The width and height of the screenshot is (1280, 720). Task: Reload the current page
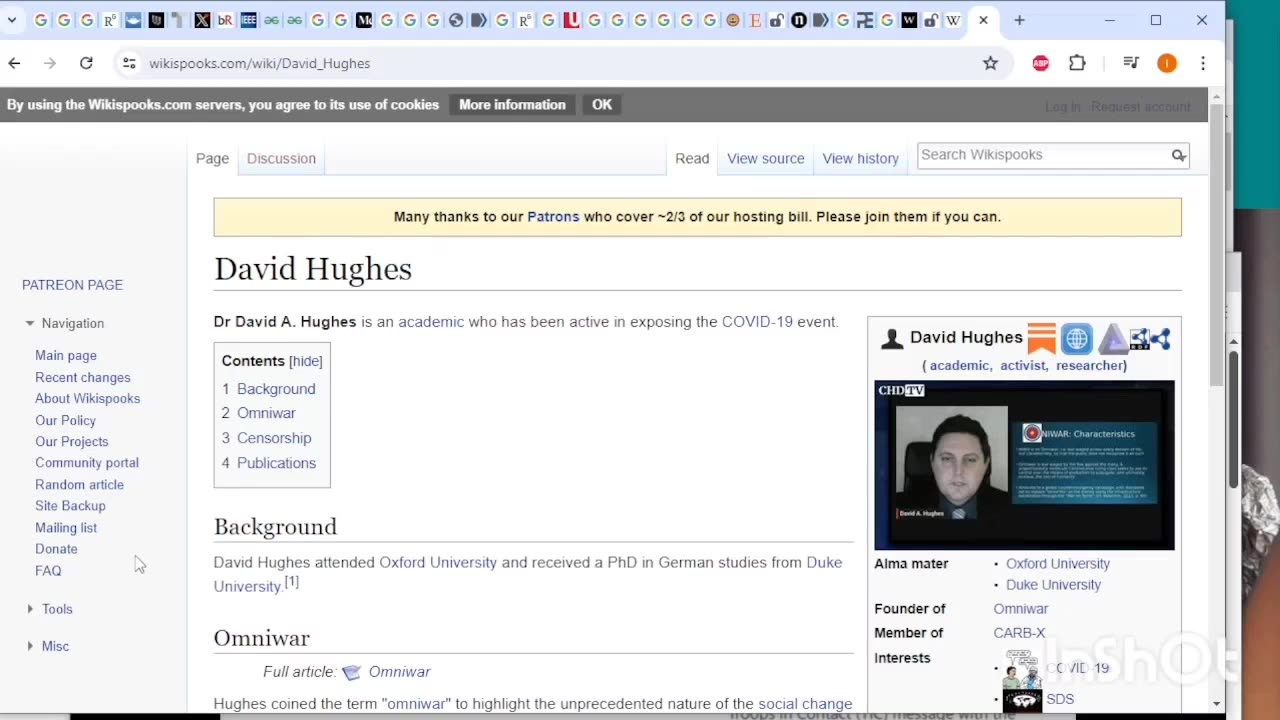tap(86, 63)
